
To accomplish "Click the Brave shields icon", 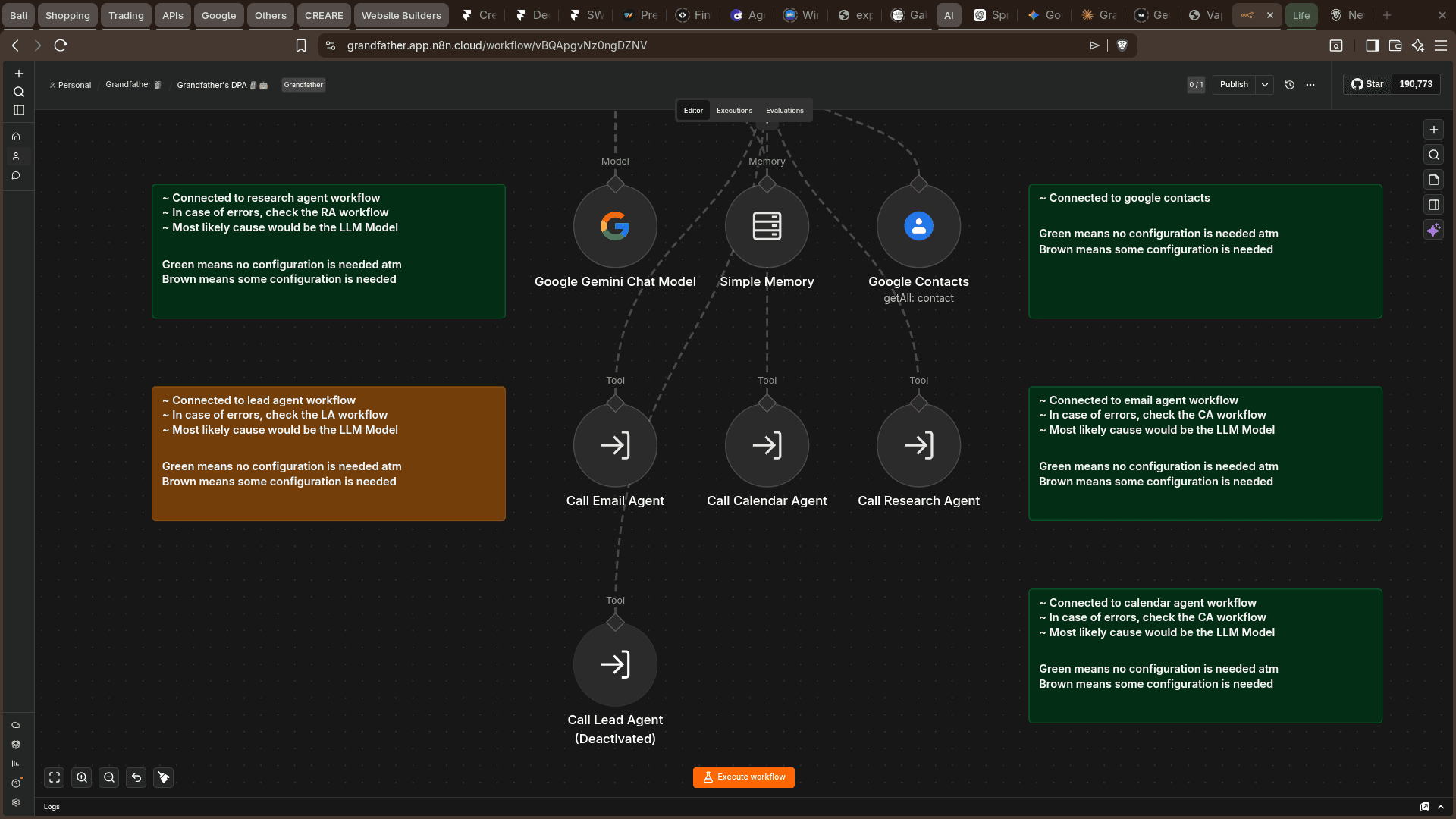I will click(1122, 45).
